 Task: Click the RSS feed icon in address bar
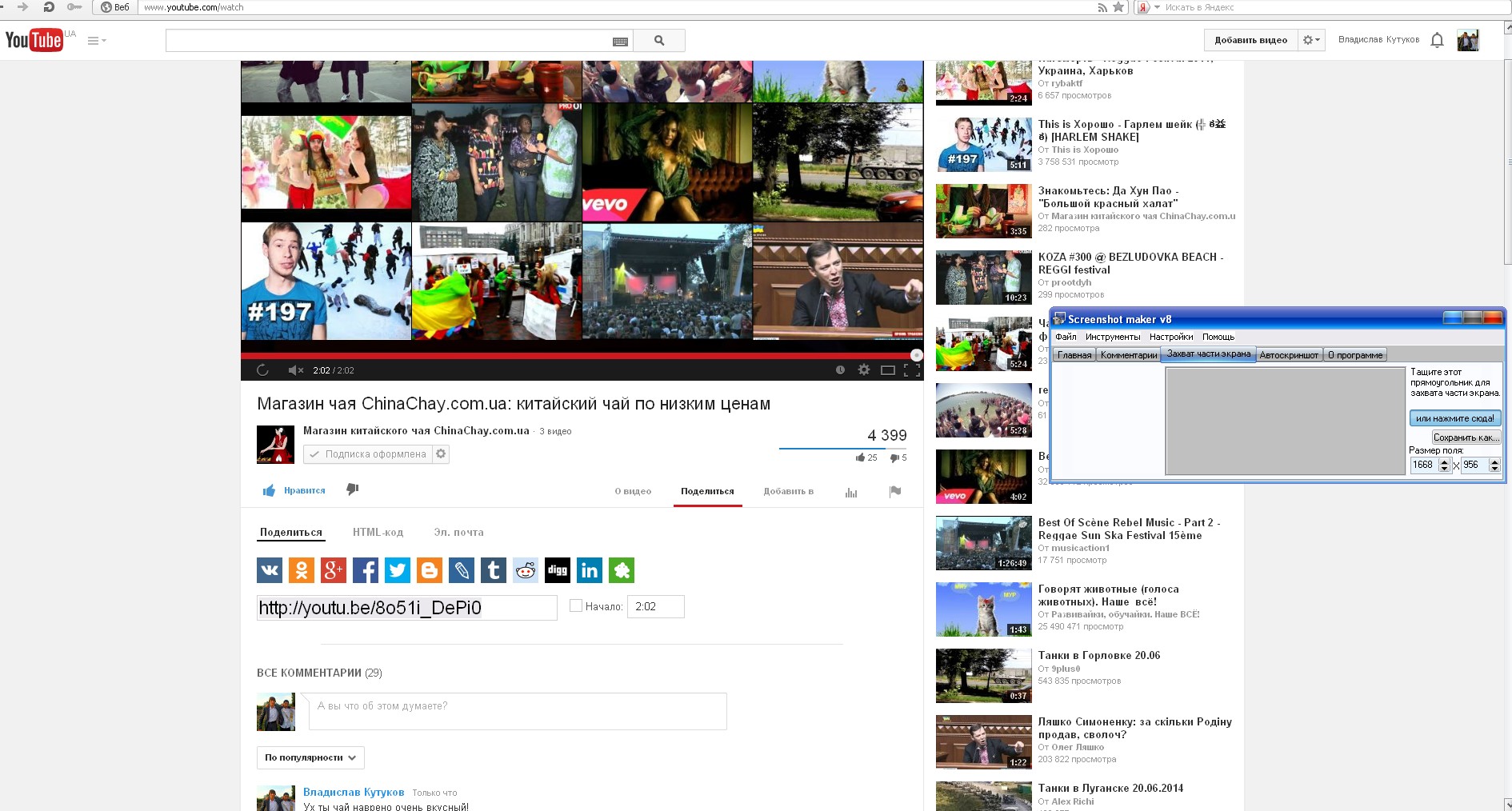tap(1102, 7)
